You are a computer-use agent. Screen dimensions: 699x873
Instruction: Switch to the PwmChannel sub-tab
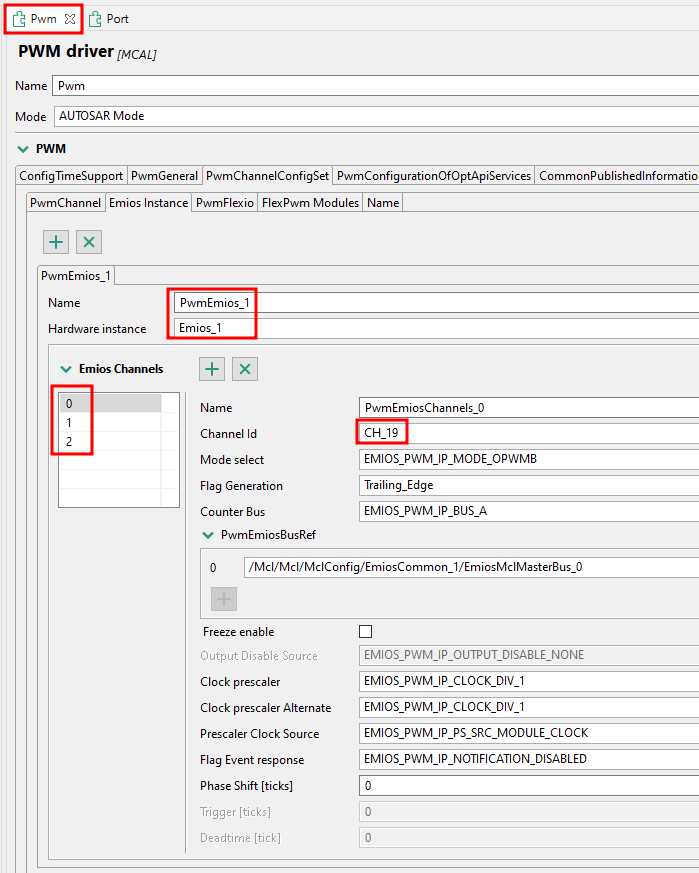point(65,203)
